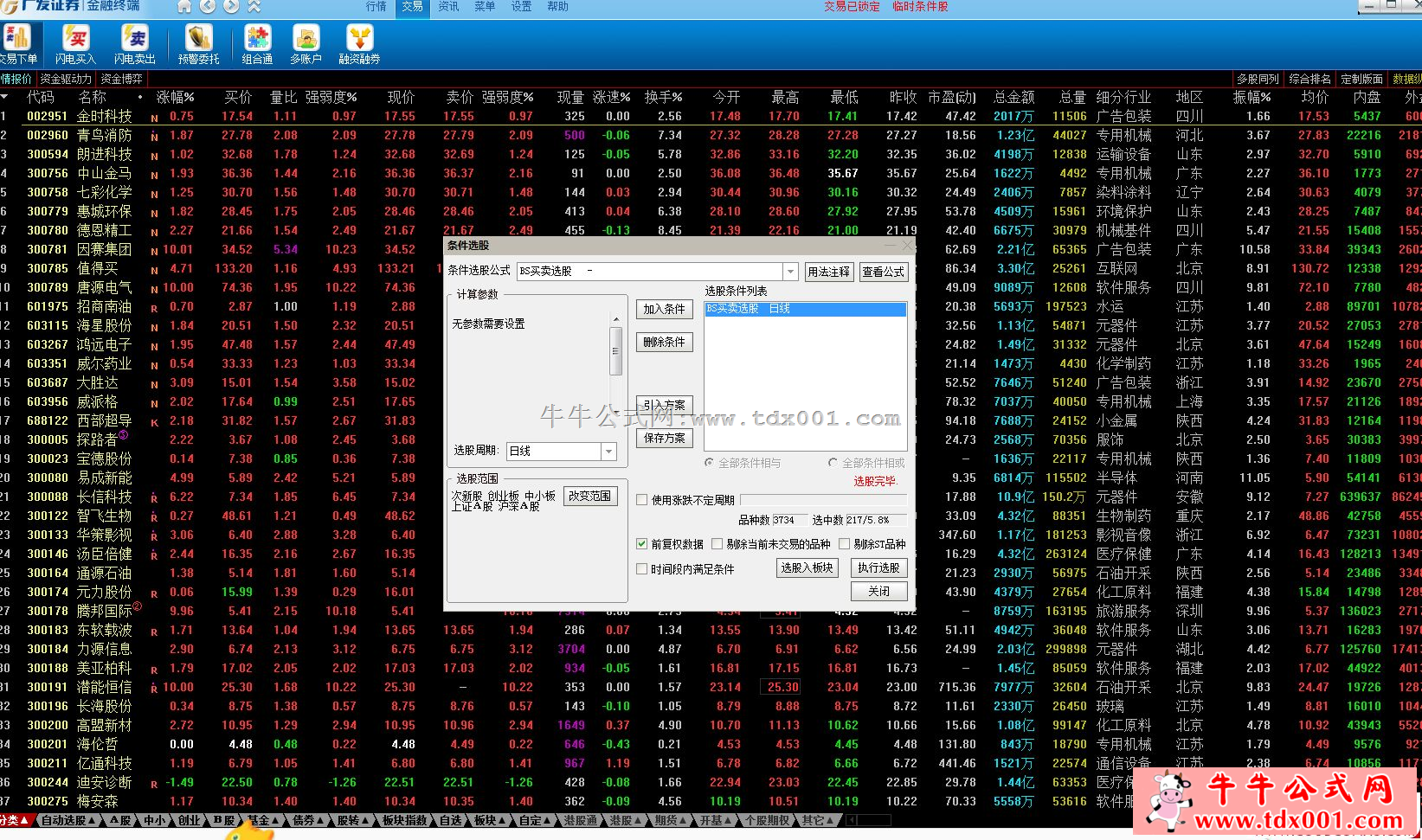Click the 改变范围 button
The height and width of the screenshot is (840, 1422).
pyautogui.click(x=589, y=496)
